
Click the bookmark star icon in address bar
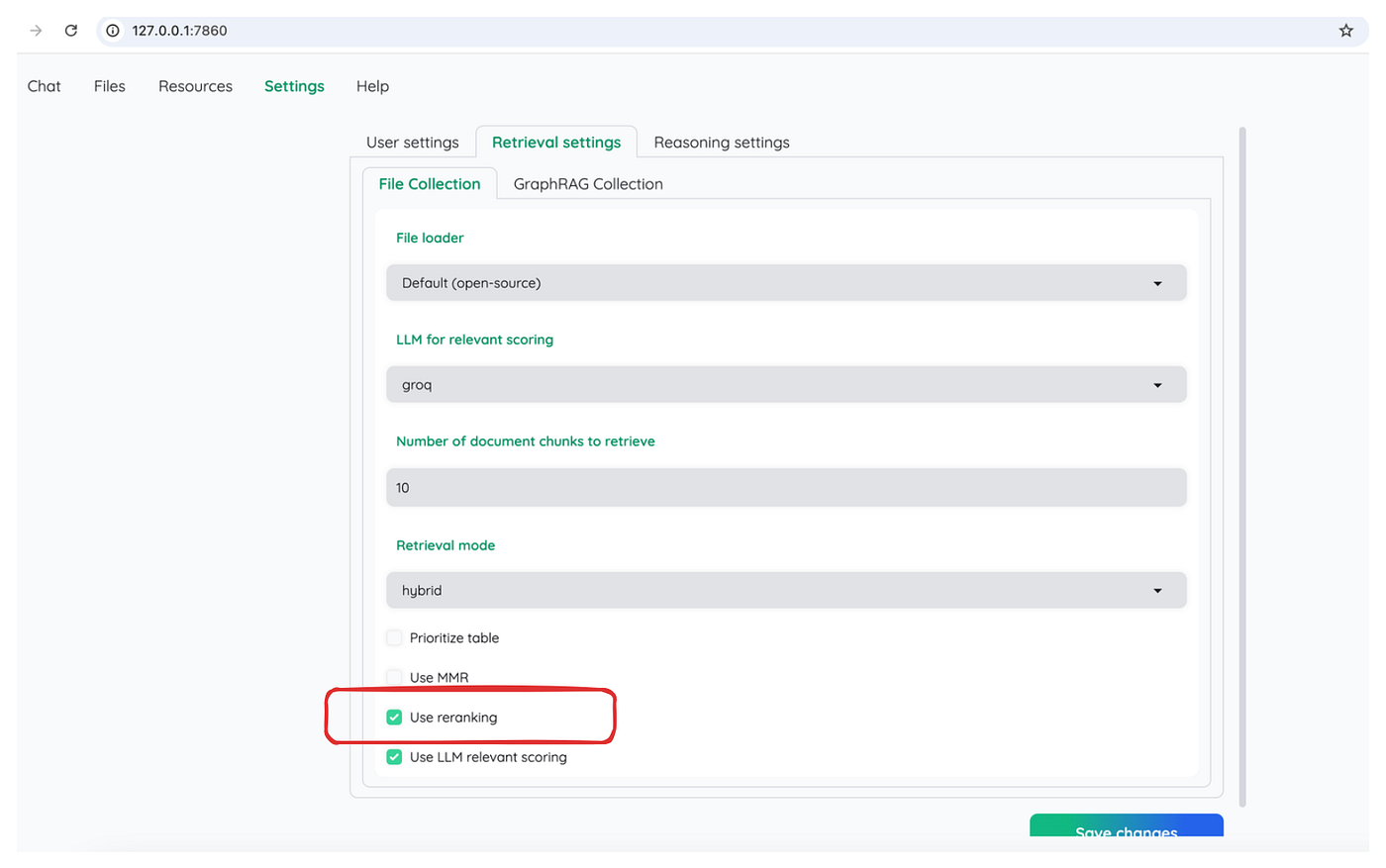pyautogui.click(x=1345, y=30)
